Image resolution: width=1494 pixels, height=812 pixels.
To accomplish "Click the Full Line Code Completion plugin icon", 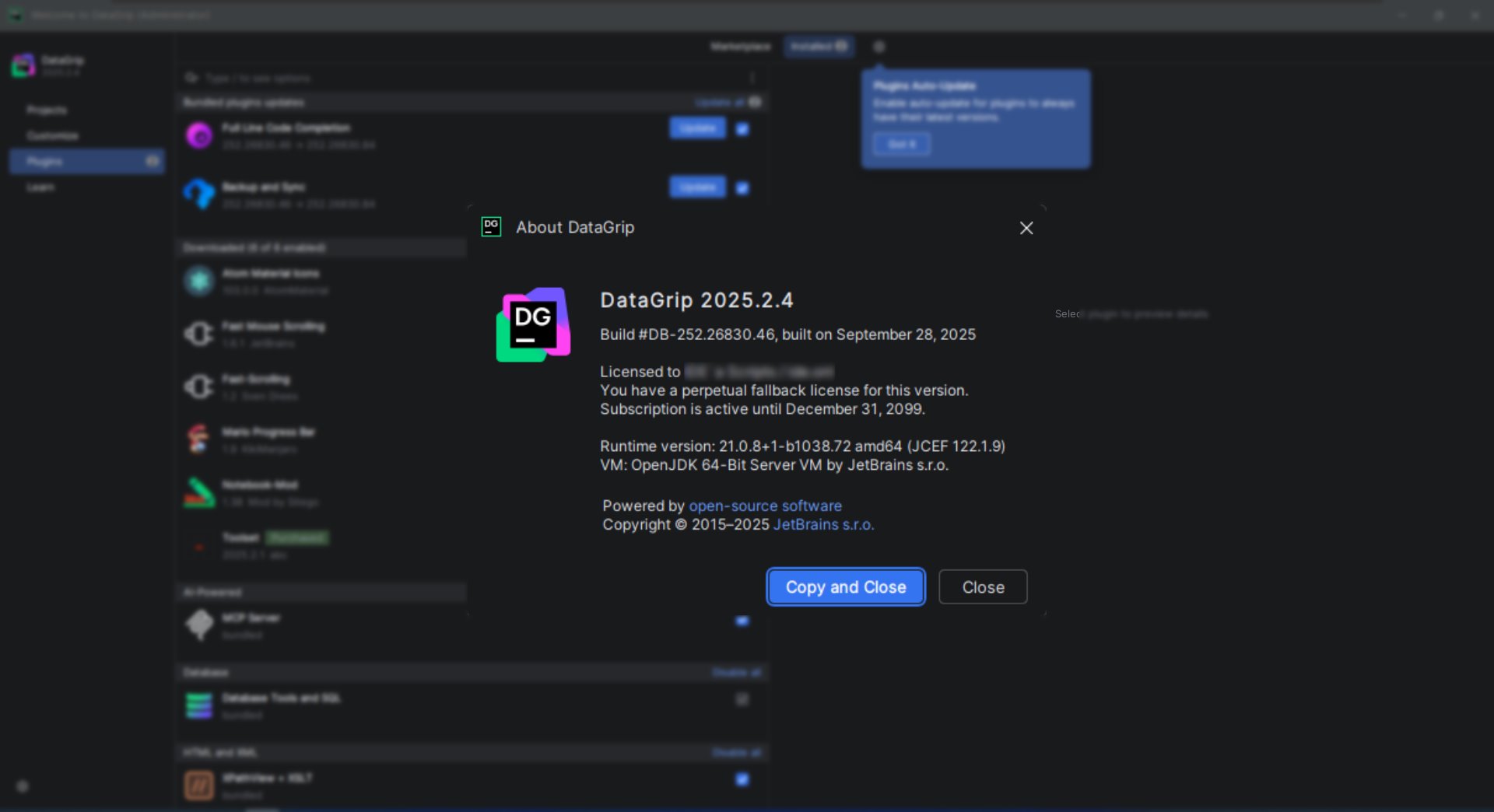I will click(x=199, y=135).
